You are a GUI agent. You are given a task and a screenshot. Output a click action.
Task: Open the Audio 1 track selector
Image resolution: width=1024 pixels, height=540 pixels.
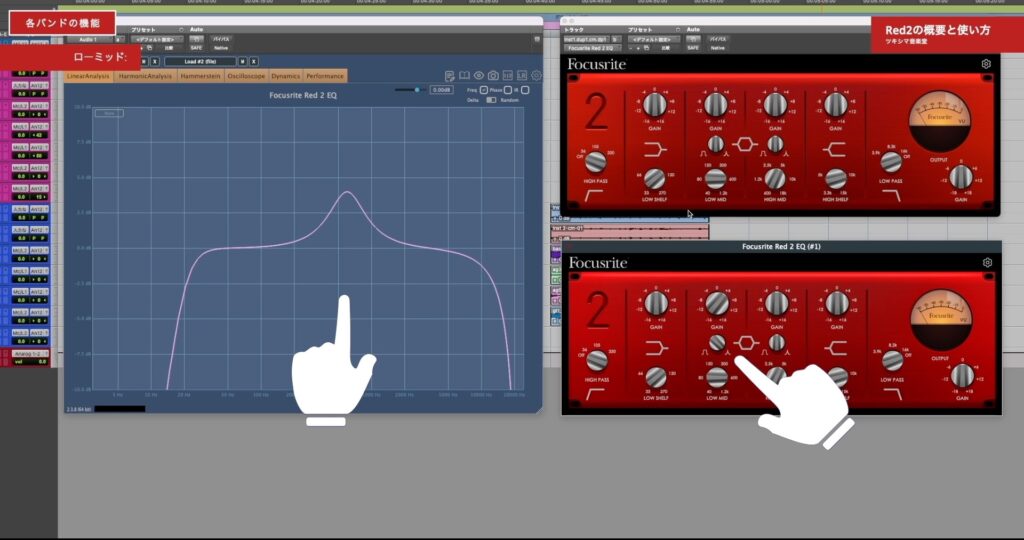[x=90, y=39]
